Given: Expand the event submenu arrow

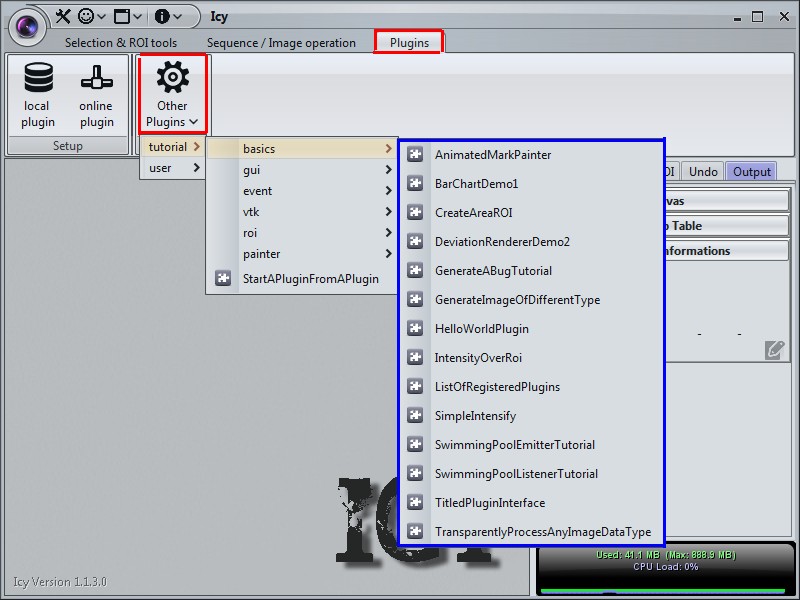Looking at the screenshot, I should point(388,191).
